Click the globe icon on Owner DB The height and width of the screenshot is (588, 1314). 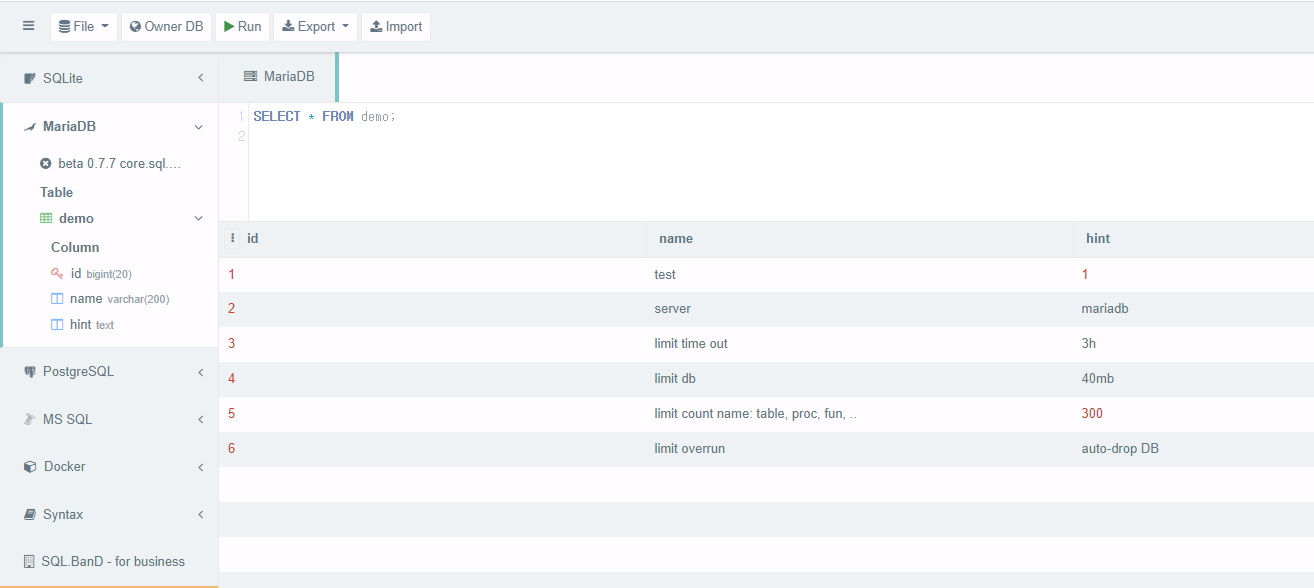135,27
